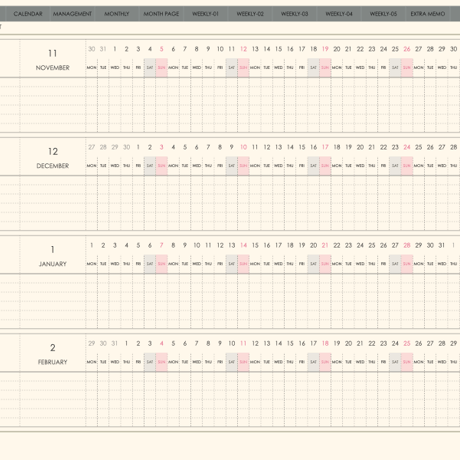
Task: Select the WEEKLY-01 tab
Action: 205,14
